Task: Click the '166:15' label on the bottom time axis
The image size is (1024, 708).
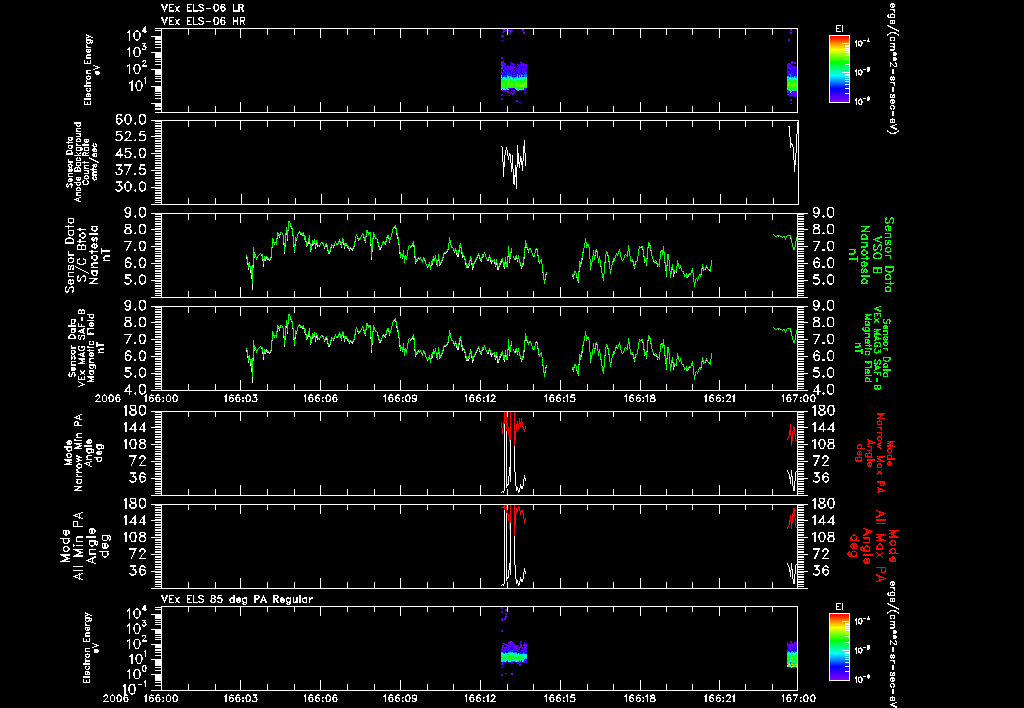Action: coord(560,698)
